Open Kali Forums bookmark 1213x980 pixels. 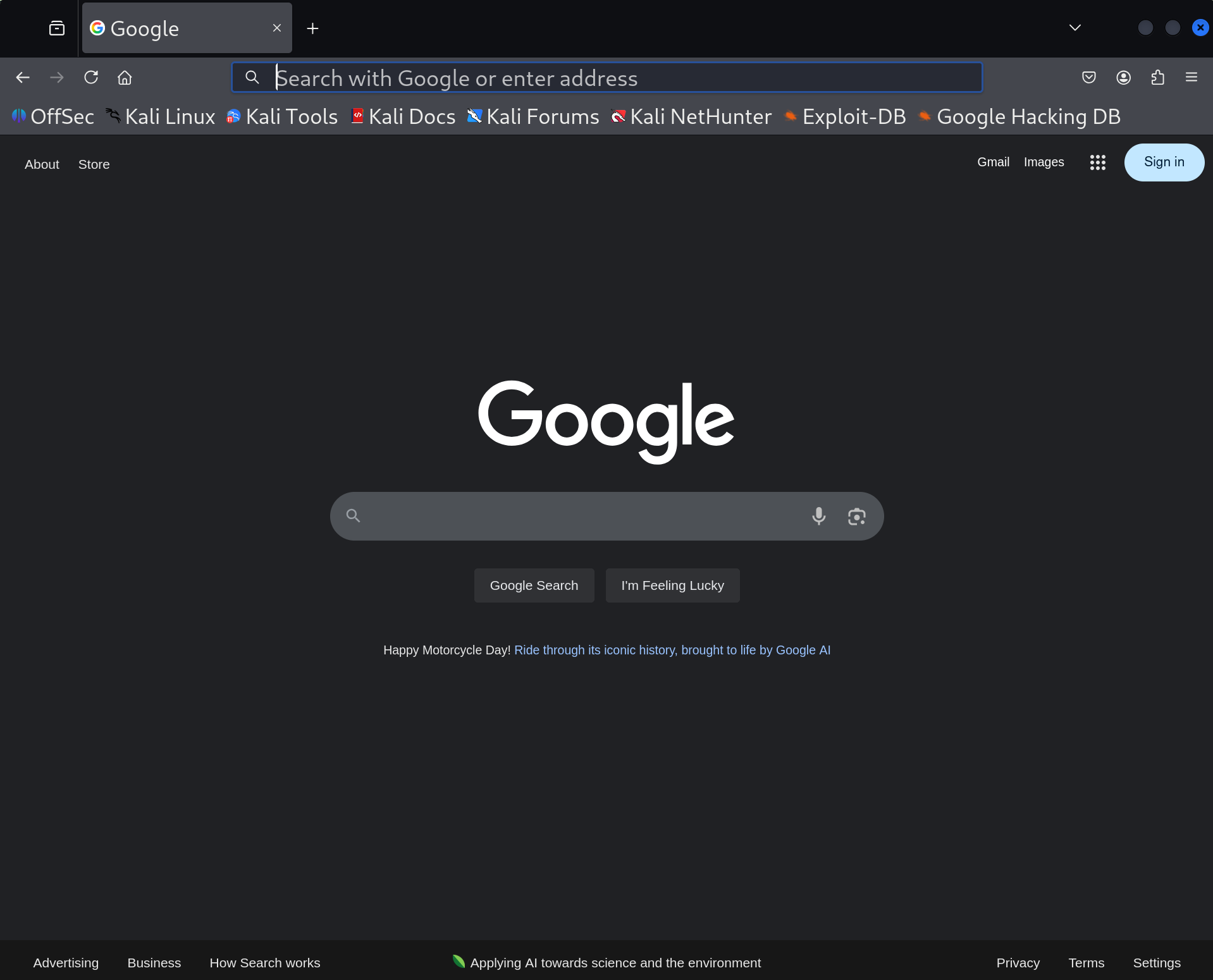point(533,116)
